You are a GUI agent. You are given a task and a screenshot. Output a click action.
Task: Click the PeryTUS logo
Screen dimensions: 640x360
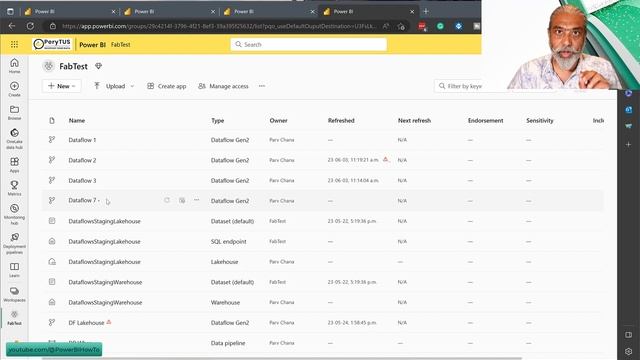pyautogui.click(x=52, y=44)
